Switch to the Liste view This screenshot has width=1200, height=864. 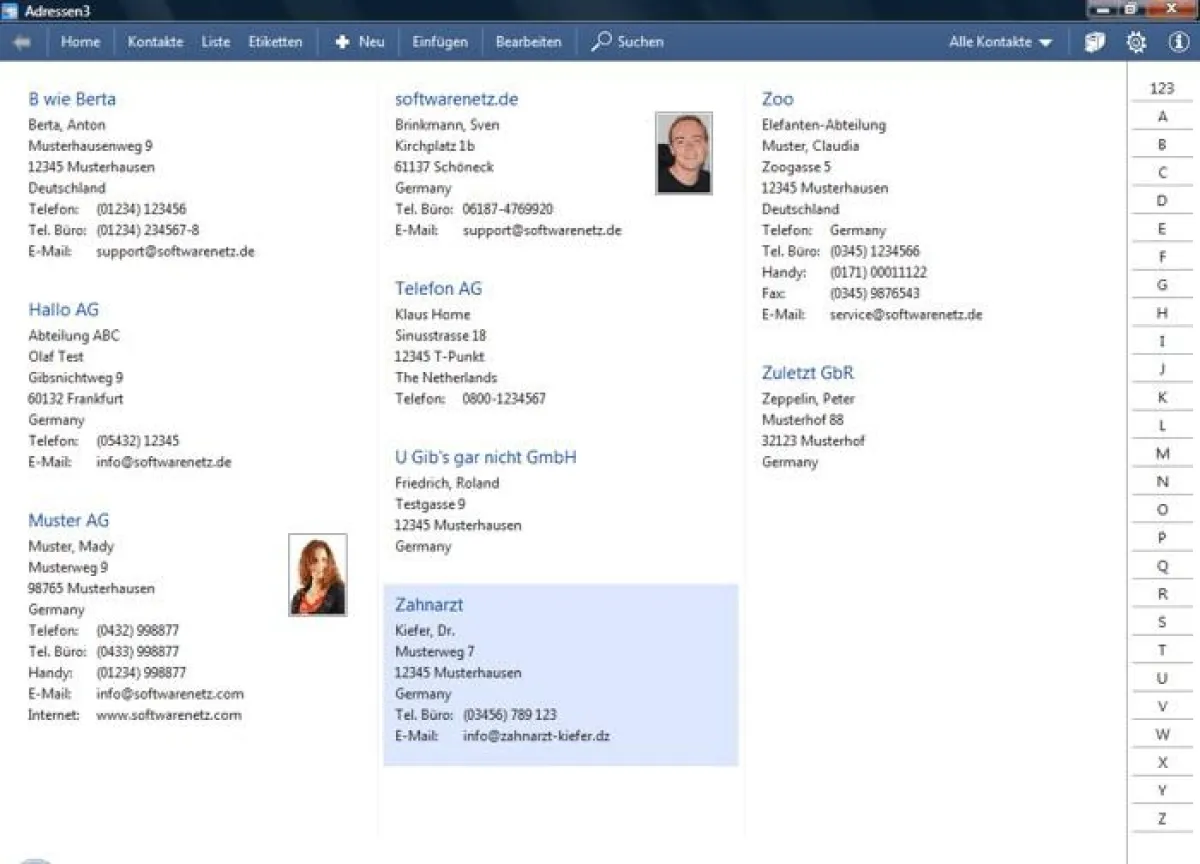click(215, 42)
